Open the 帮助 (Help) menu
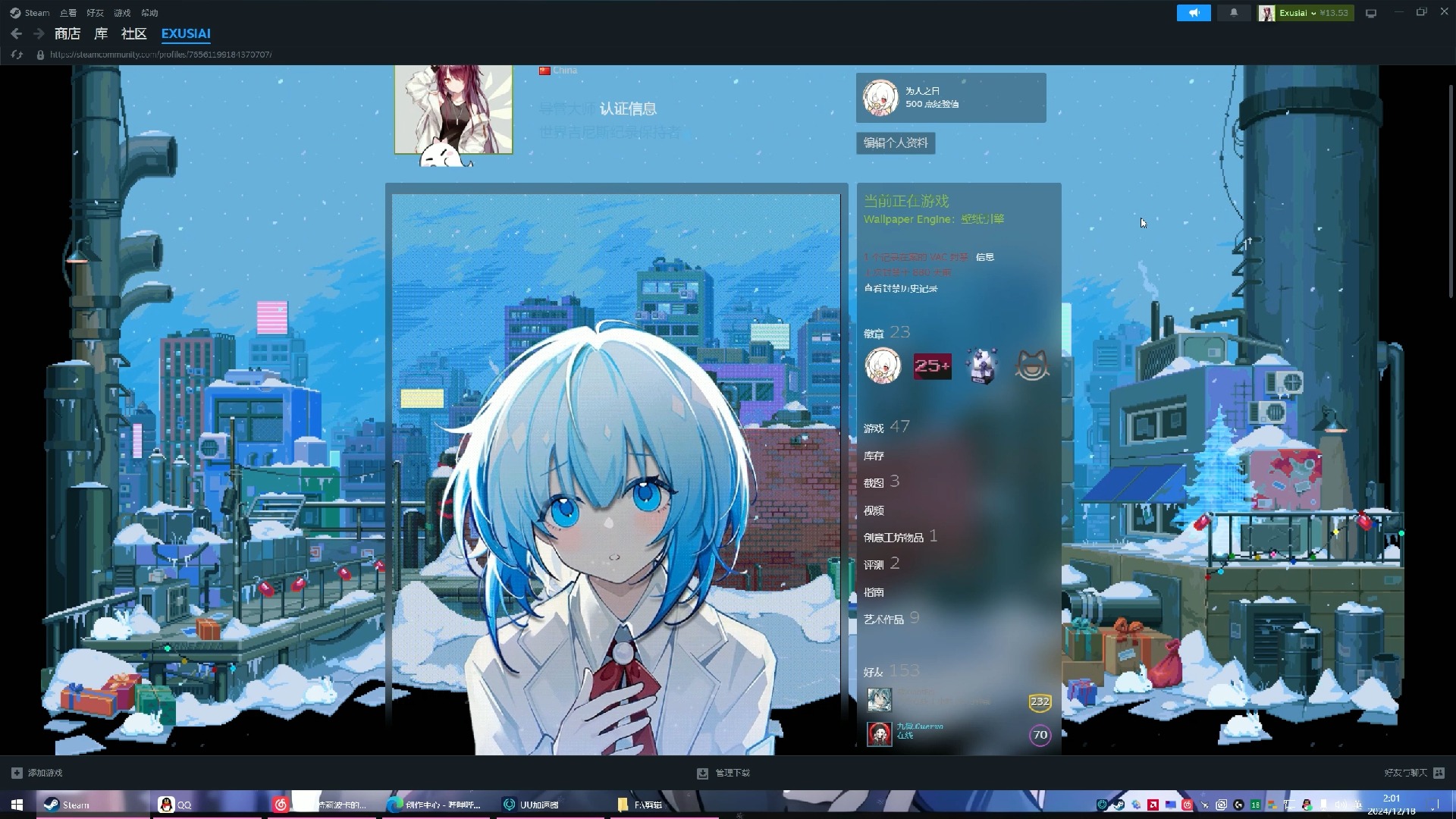Viewport: 1456px width, 819px height. point(150,13)
